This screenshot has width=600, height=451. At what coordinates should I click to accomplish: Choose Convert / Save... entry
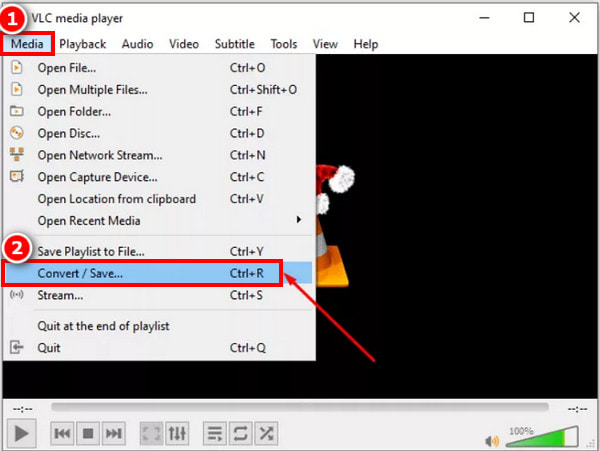point(159,273)
